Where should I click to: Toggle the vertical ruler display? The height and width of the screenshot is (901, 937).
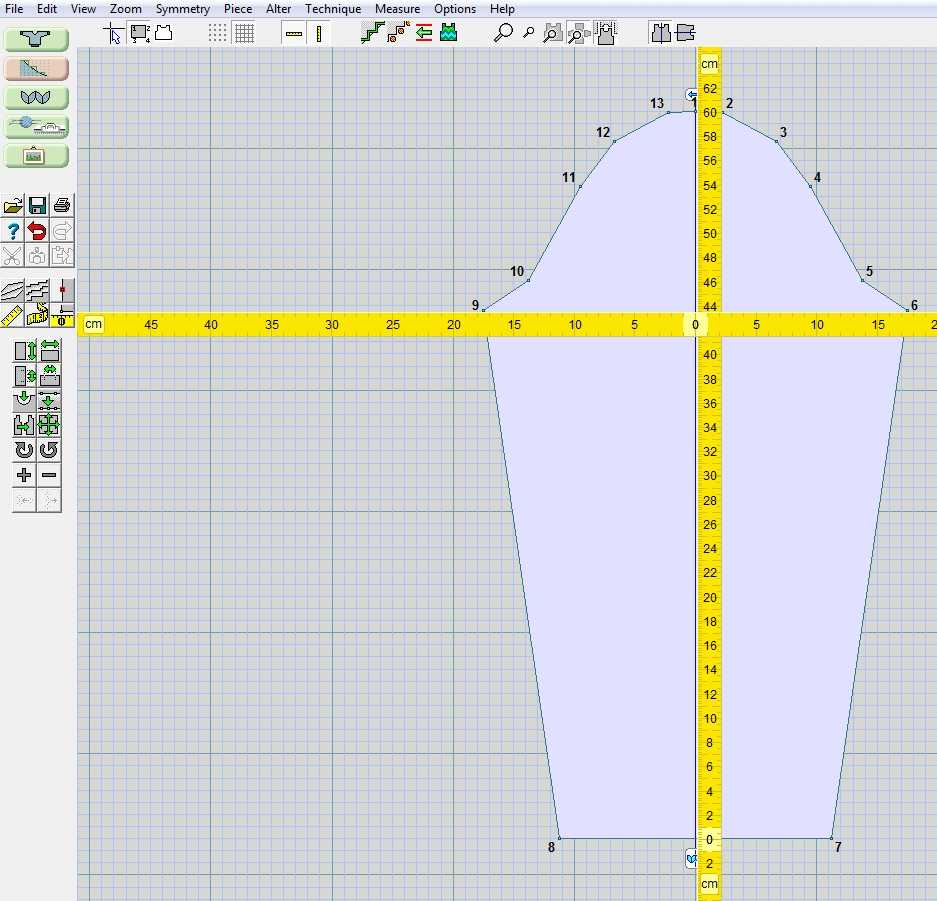click(319, 34)
